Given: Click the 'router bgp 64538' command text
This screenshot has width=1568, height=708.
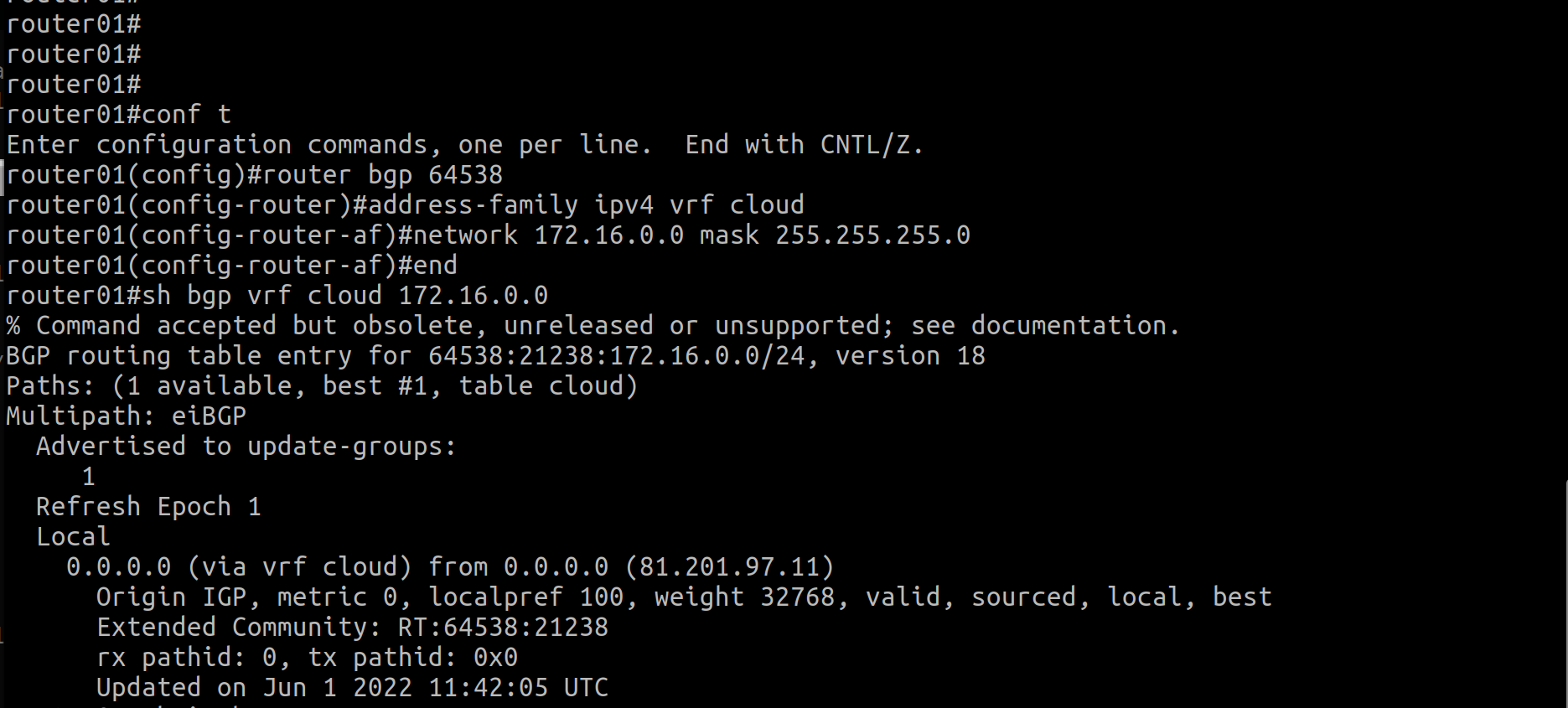Looking at the screenshot, I should point(382,174).
